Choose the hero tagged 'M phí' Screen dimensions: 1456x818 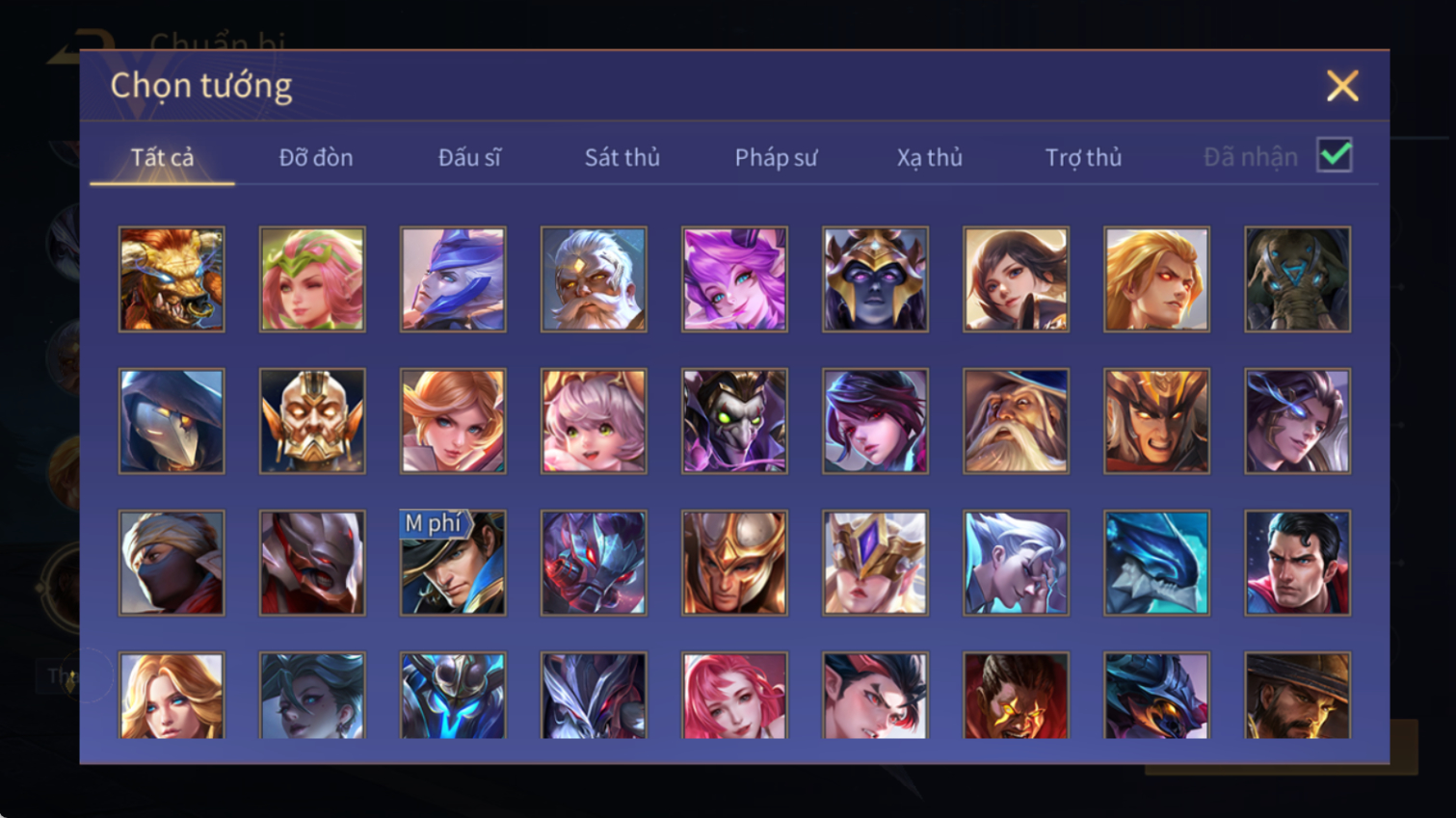pyautogui.click(x=453, y=563)
